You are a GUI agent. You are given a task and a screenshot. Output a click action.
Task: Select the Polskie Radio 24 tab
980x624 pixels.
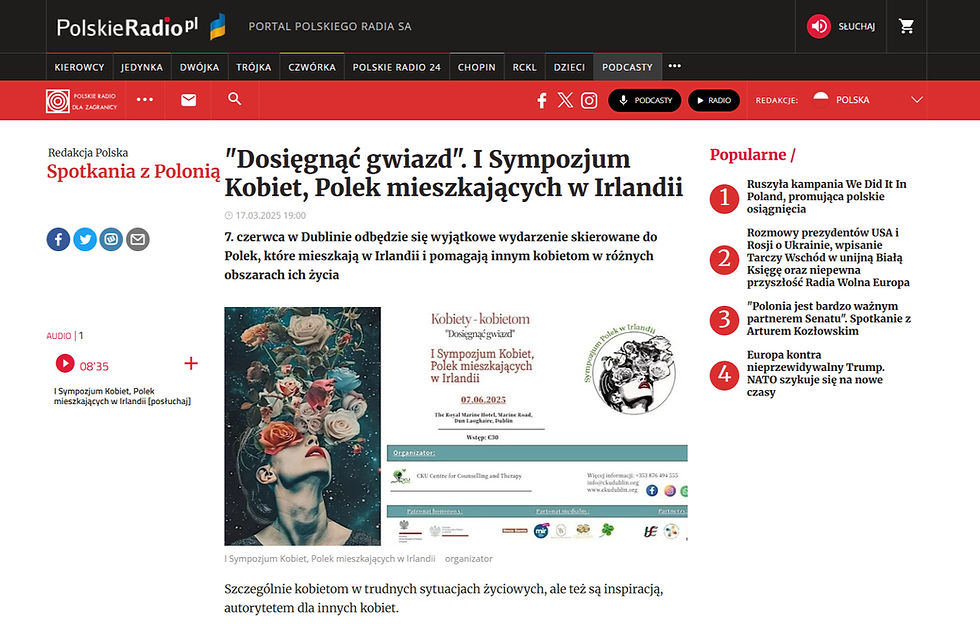point(396,67)
